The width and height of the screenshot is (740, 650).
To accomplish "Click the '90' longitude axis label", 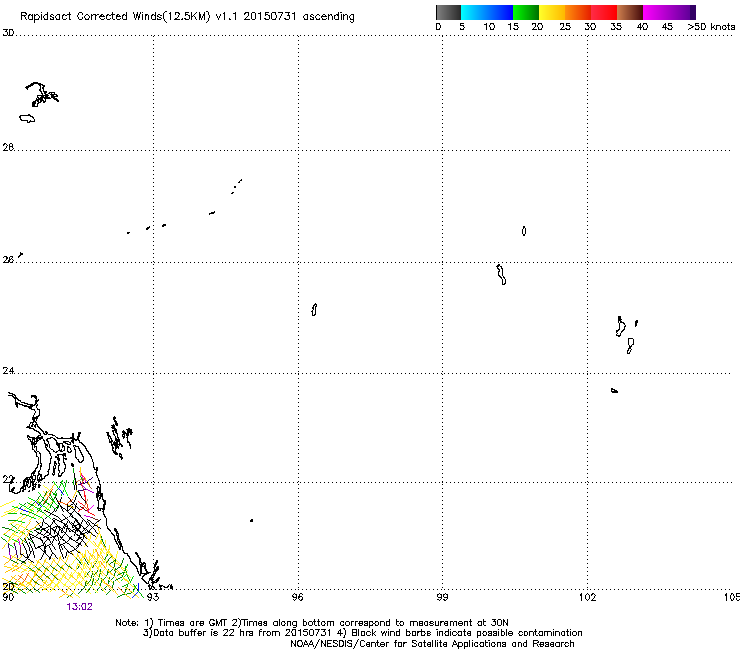I will [8, 597].
